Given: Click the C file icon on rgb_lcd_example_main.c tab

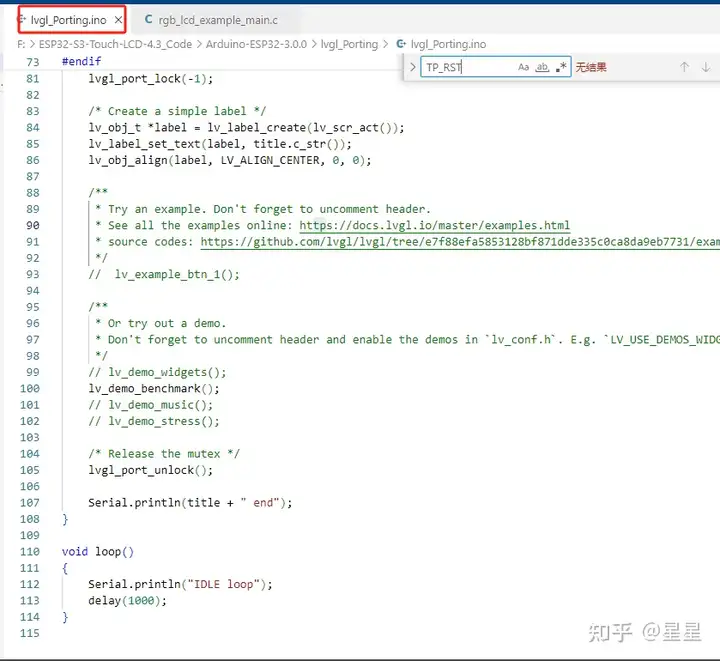Looking at the screenshot, I should pyautogui.click(x=148, y=19).
